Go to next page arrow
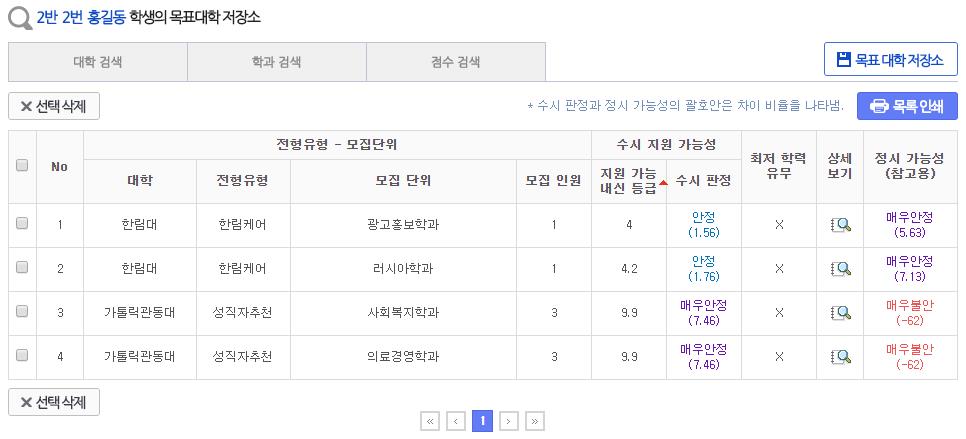The width and height of the screenshot is (966, 439). tap(508, 421)
